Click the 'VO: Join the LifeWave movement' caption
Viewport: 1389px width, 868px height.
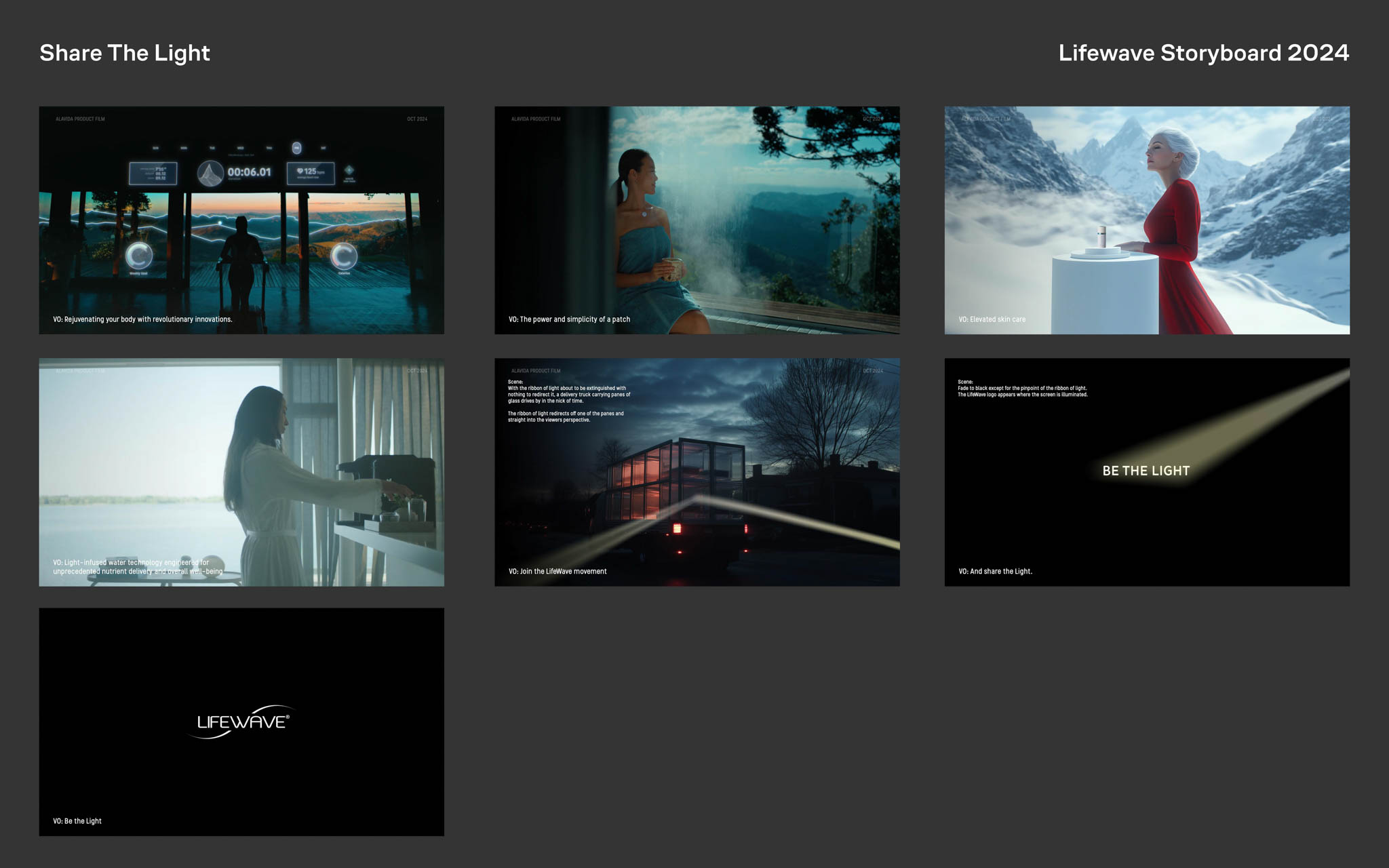point(557,571)
